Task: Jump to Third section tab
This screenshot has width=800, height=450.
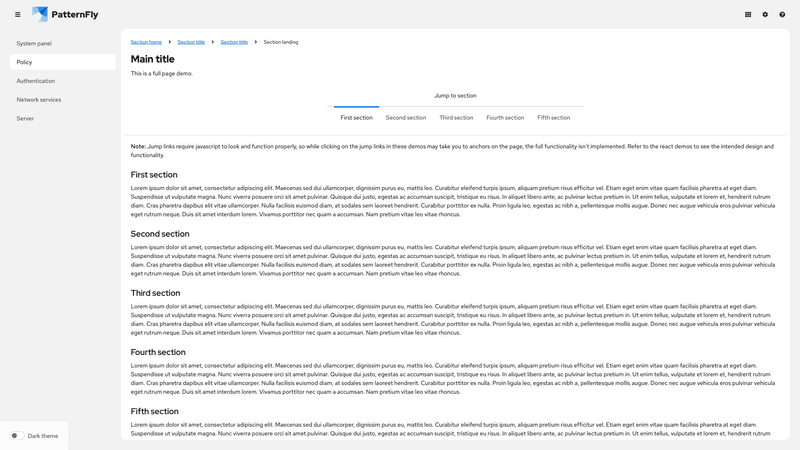Action: tap(456, 118)
